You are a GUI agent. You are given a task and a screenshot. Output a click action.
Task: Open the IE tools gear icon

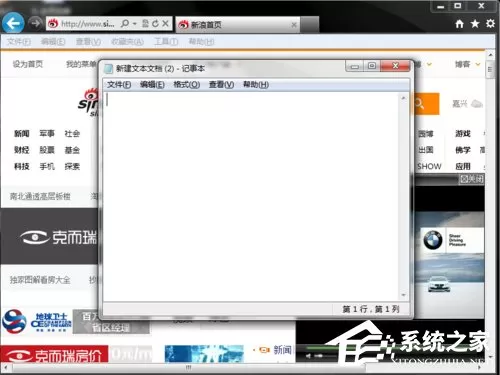(490, 24)
